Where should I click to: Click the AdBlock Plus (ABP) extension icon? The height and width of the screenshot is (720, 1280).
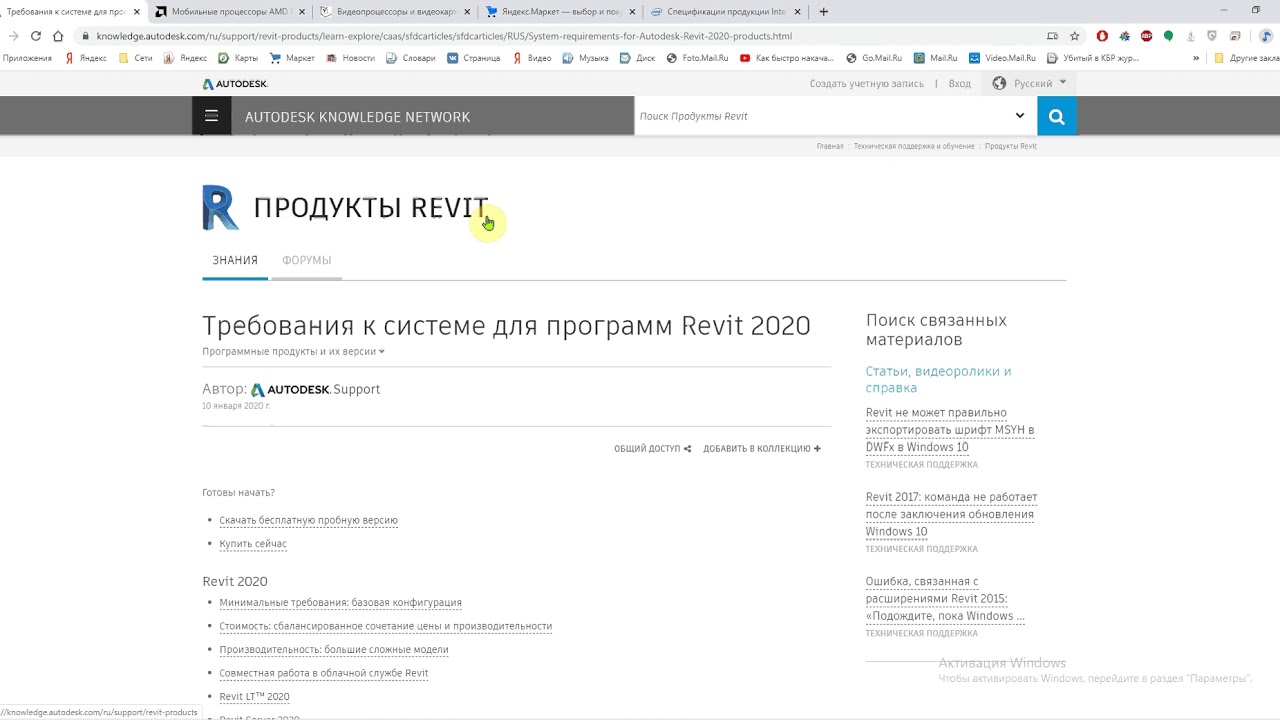pos(1146,36)
